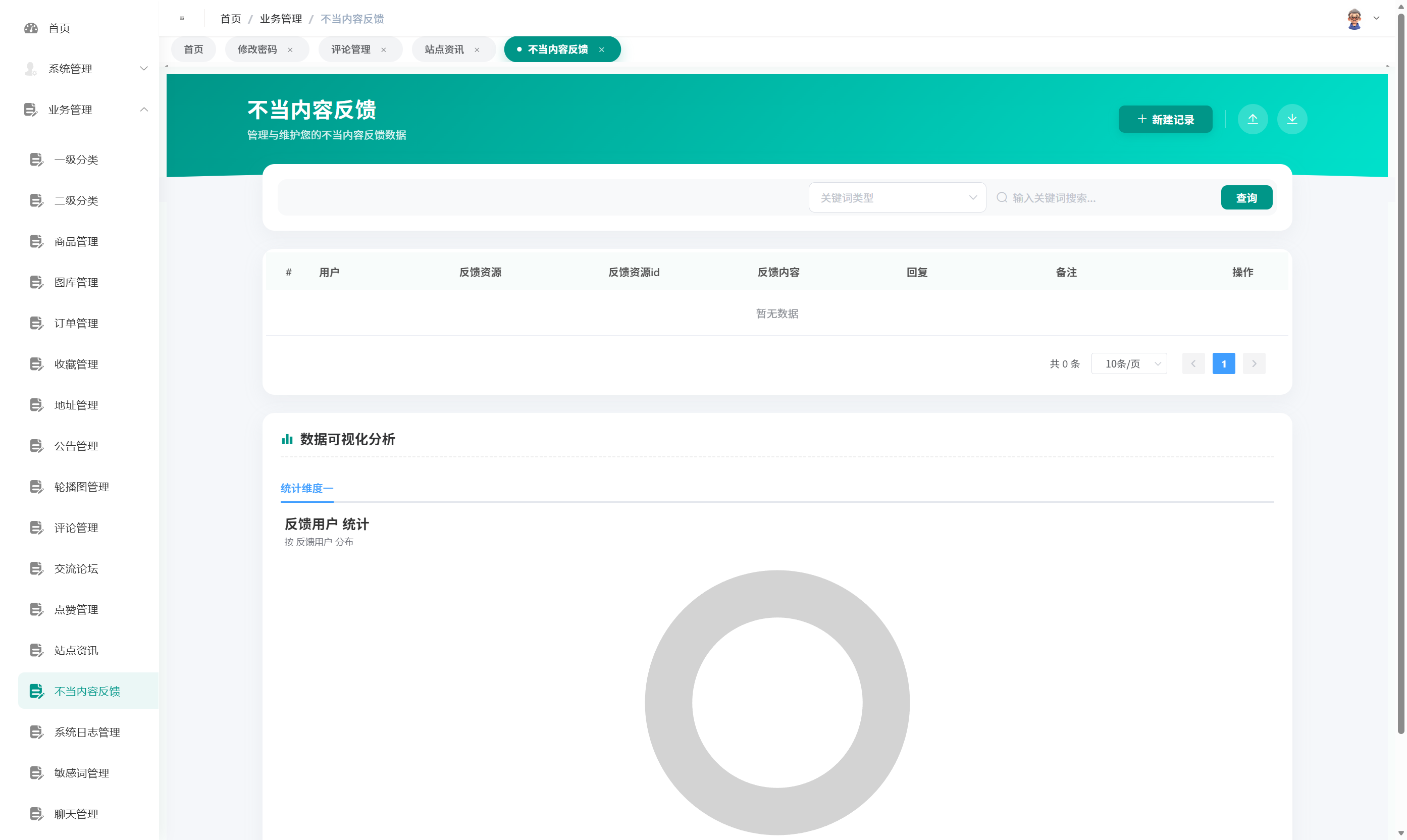Image resolution: width=1407 pixels, height=840 pixels.
Task: Select 交流论坛 in the sidebar
Action: click(x=76, y=568)
